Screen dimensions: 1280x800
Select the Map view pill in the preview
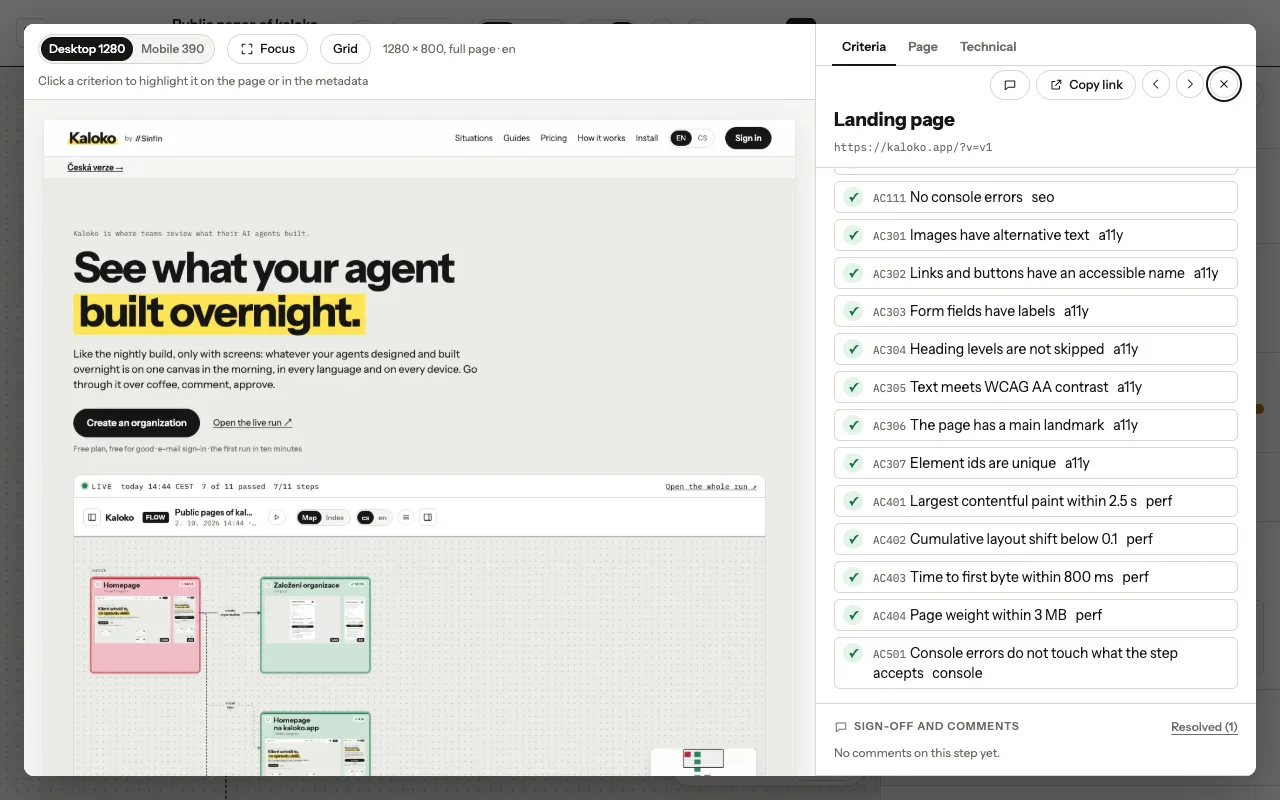[x=309, y=517]
